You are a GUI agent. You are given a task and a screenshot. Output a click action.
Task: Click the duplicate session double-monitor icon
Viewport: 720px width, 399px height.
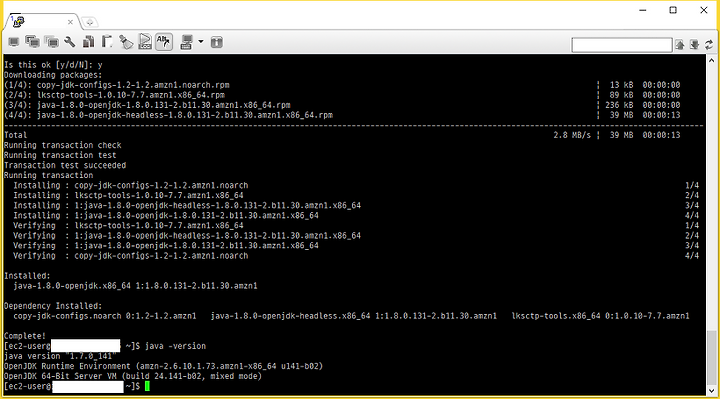tap(33, 42)
